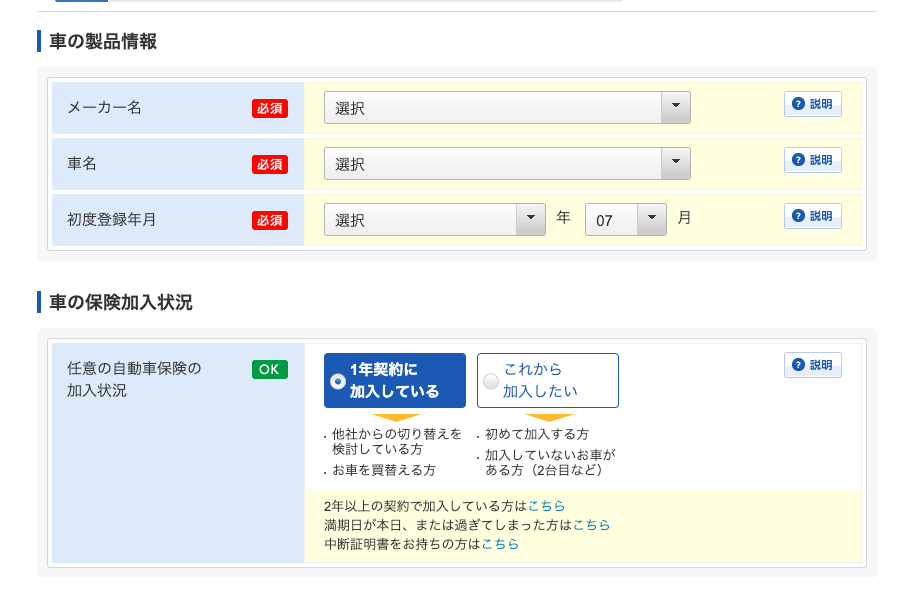The width and height of the screenshot is (904, 597).
Task: Click the text 初めて加入する方
Action: pyautogui.click(x=537, y=434)
